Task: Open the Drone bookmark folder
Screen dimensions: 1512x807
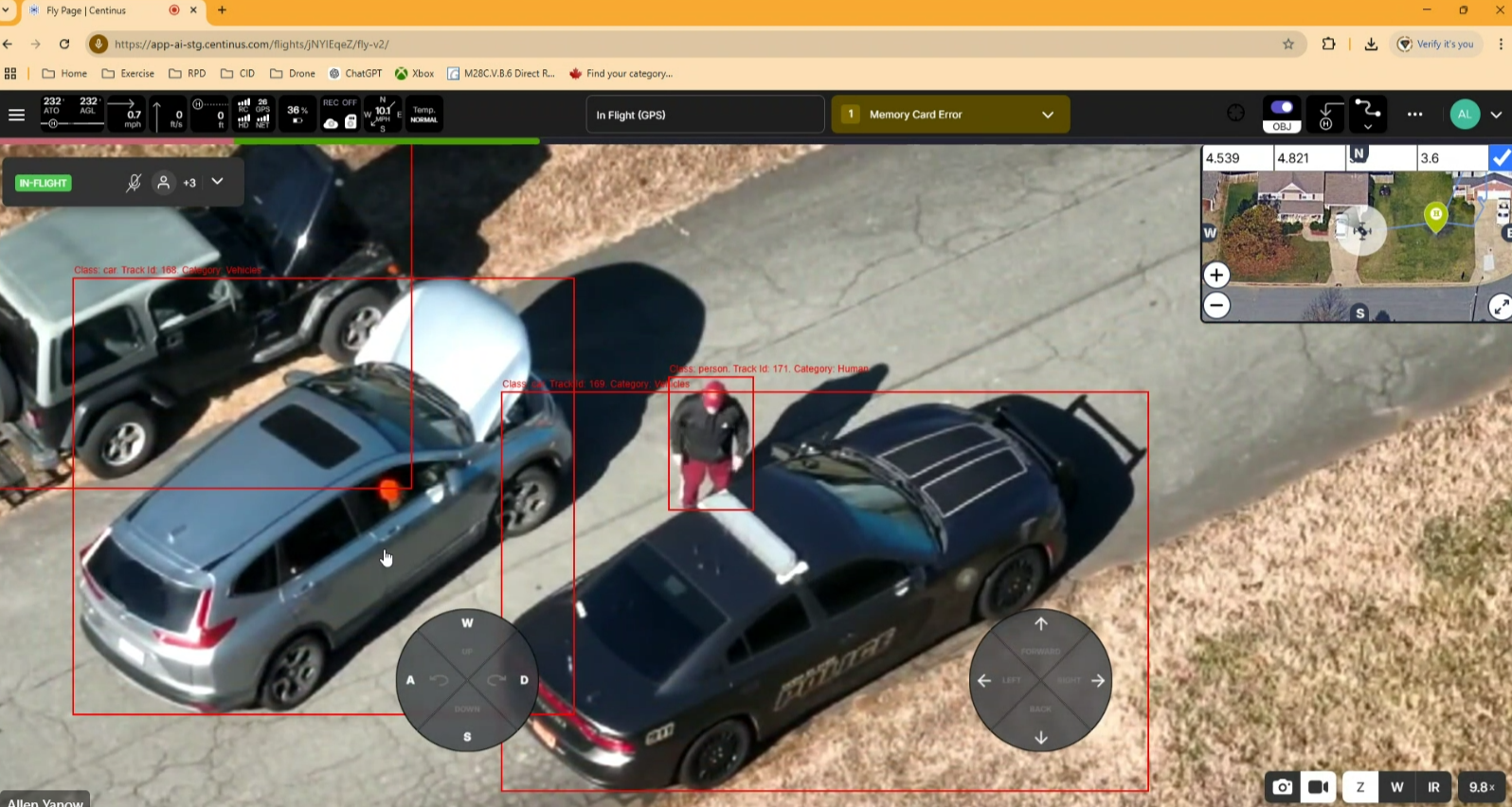Action: 293,74
